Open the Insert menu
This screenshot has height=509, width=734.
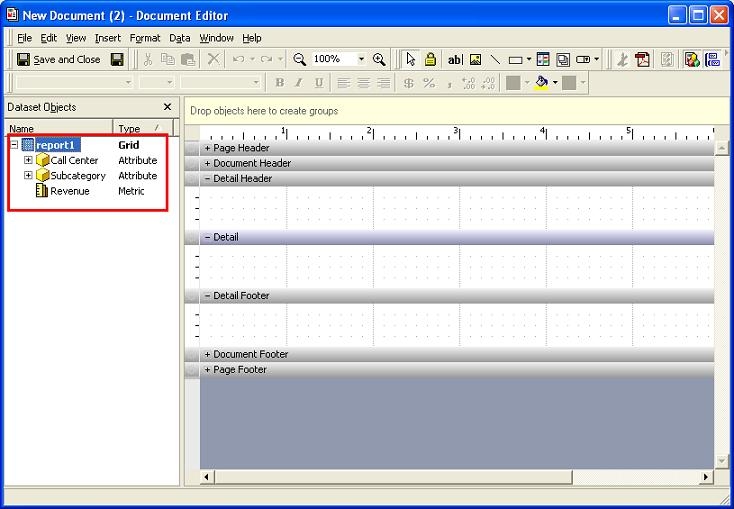coord(107,38)
